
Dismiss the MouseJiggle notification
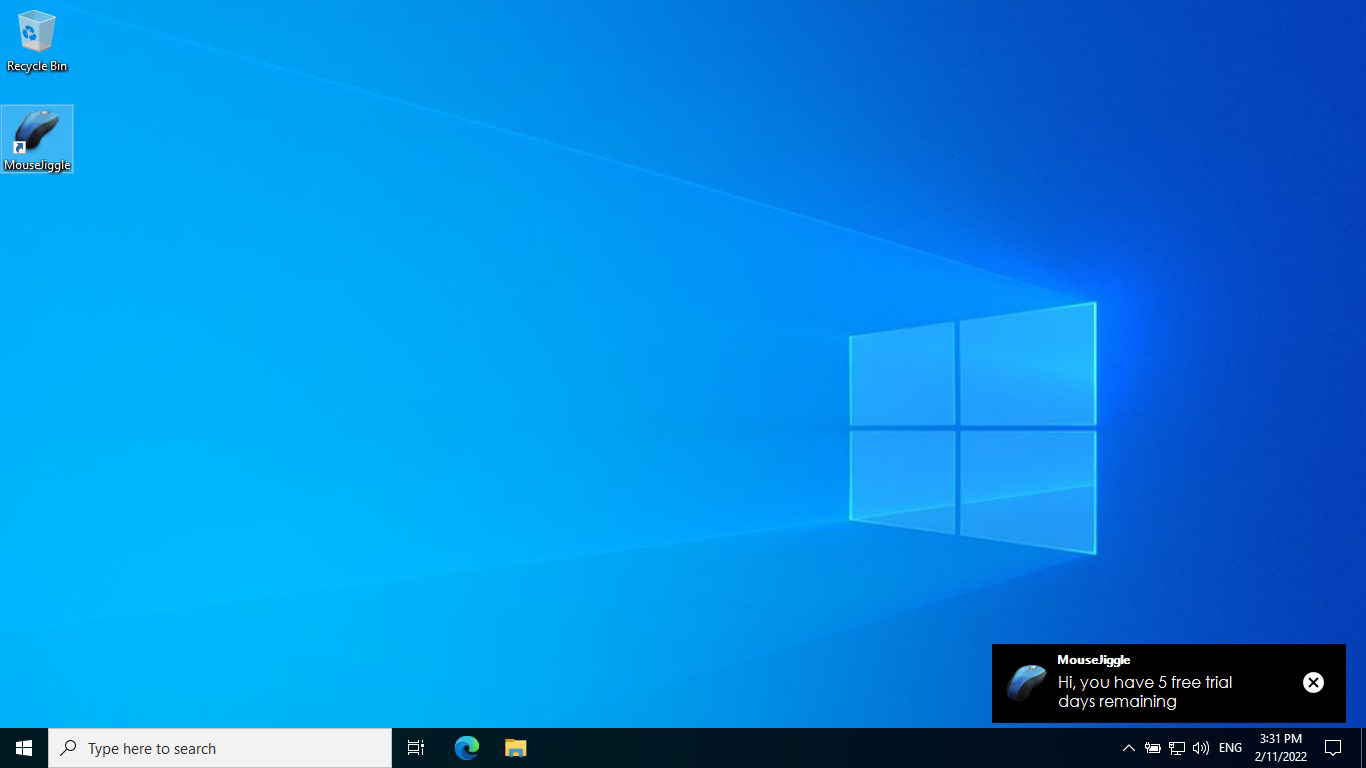click(x=1313, y=682)
